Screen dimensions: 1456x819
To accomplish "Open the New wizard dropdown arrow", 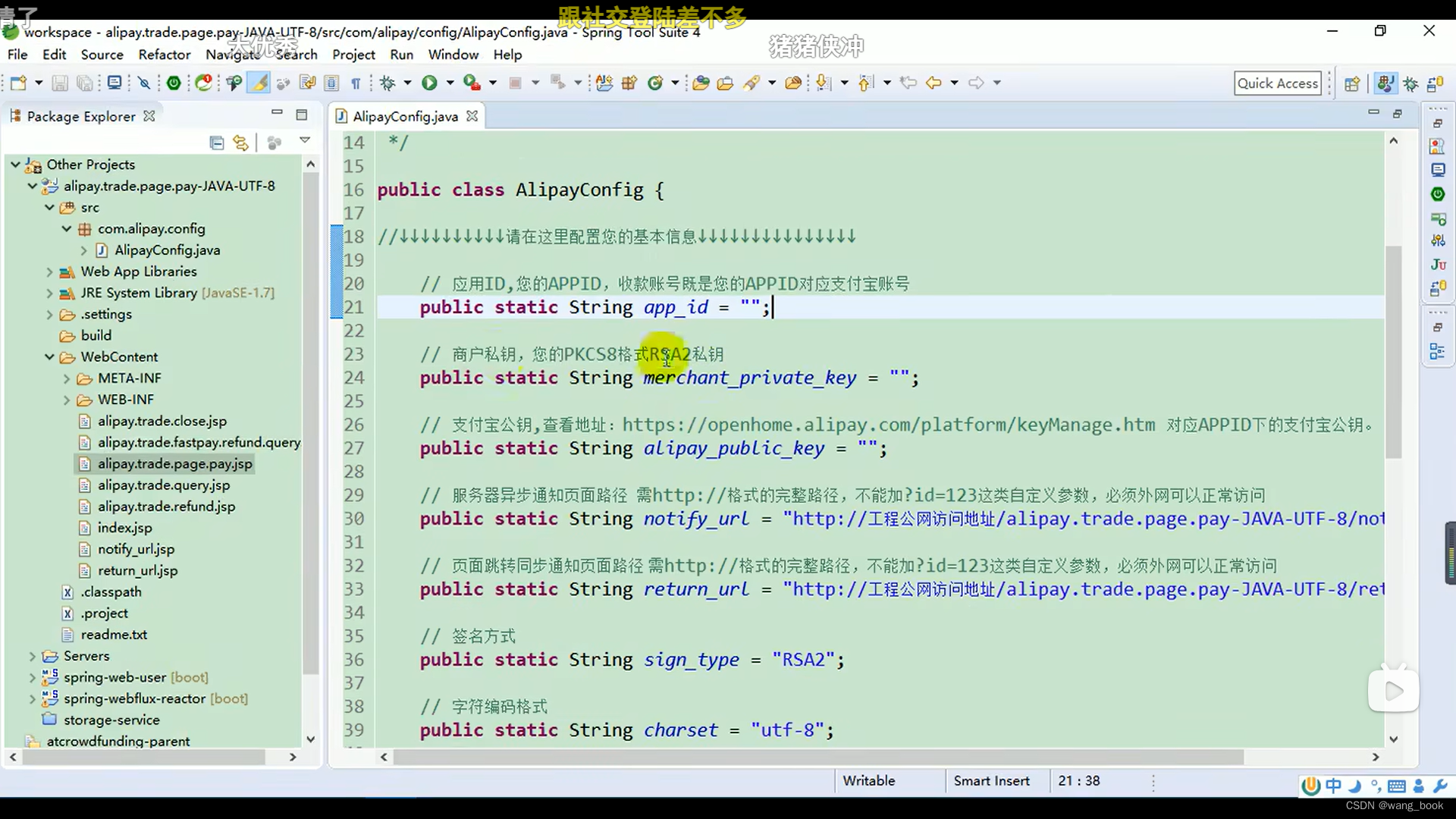I will coord(39,83).
